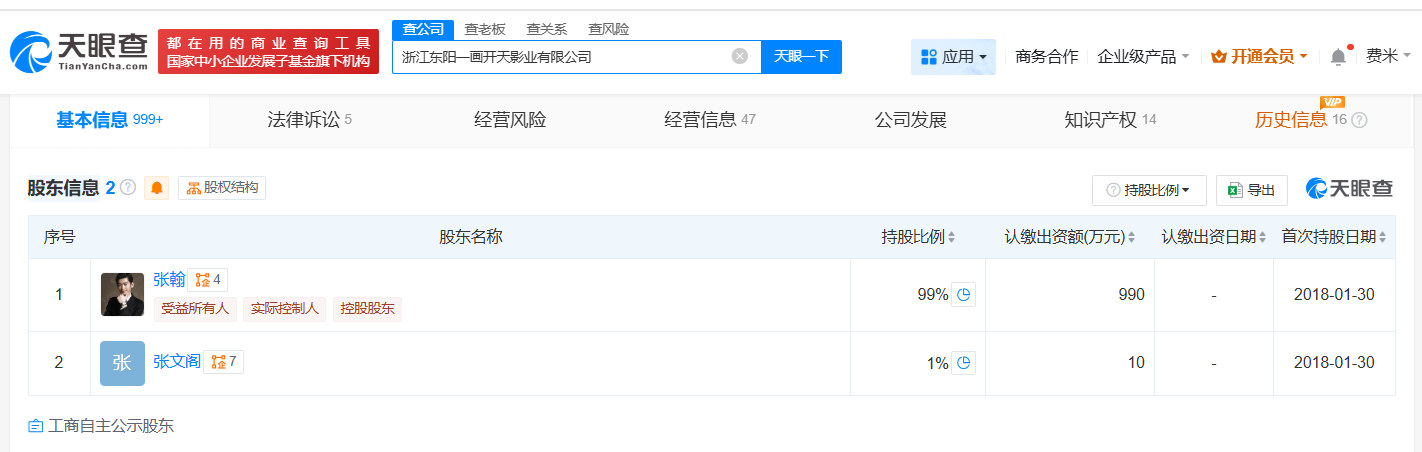Open the 股权结构 equity structure view
Screen dimensions: 1422x452
point(222,188)
